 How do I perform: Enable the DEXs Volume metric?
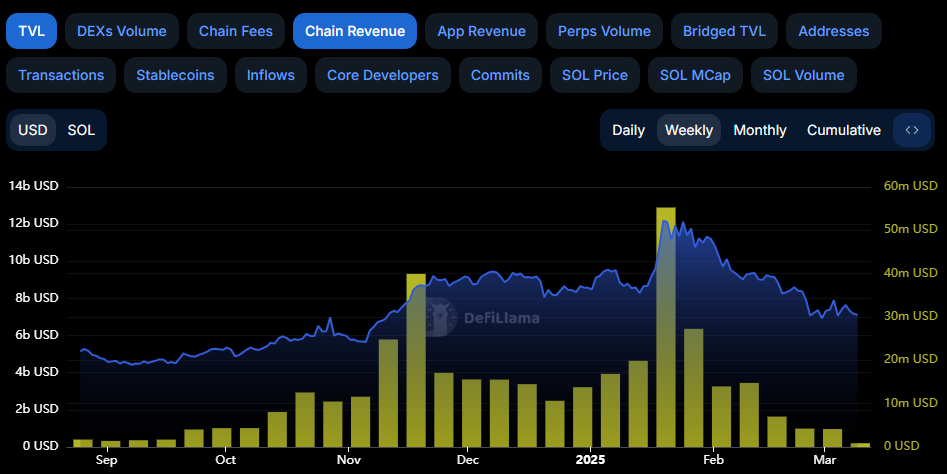tap(121, 31)
